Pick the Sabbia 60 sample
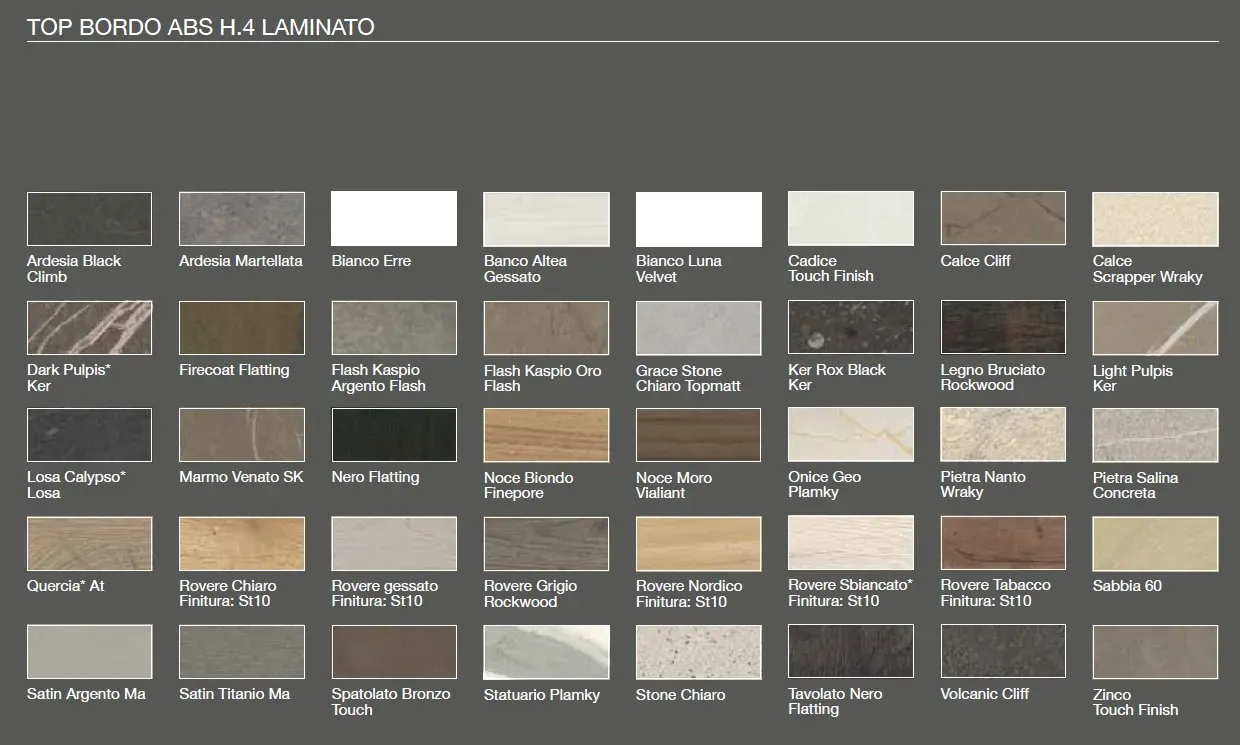Screen dimensions: 1240x745 pos(1155,543)
